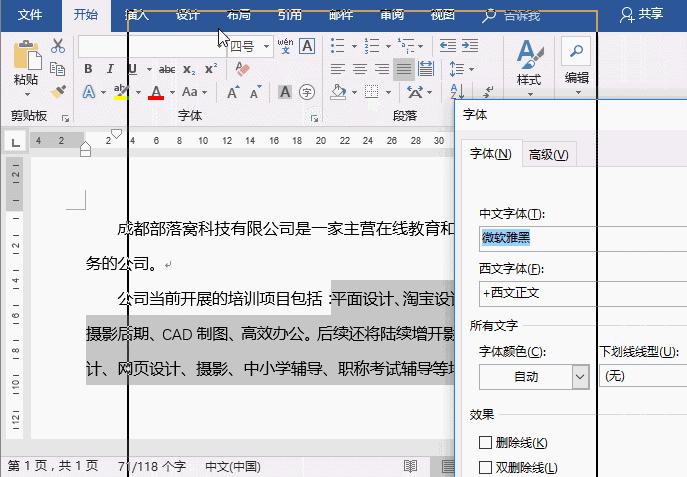Clear all formatting eraser icon
Image resolution: width=687 pixels, height=477 pixels.
(242, 69)
